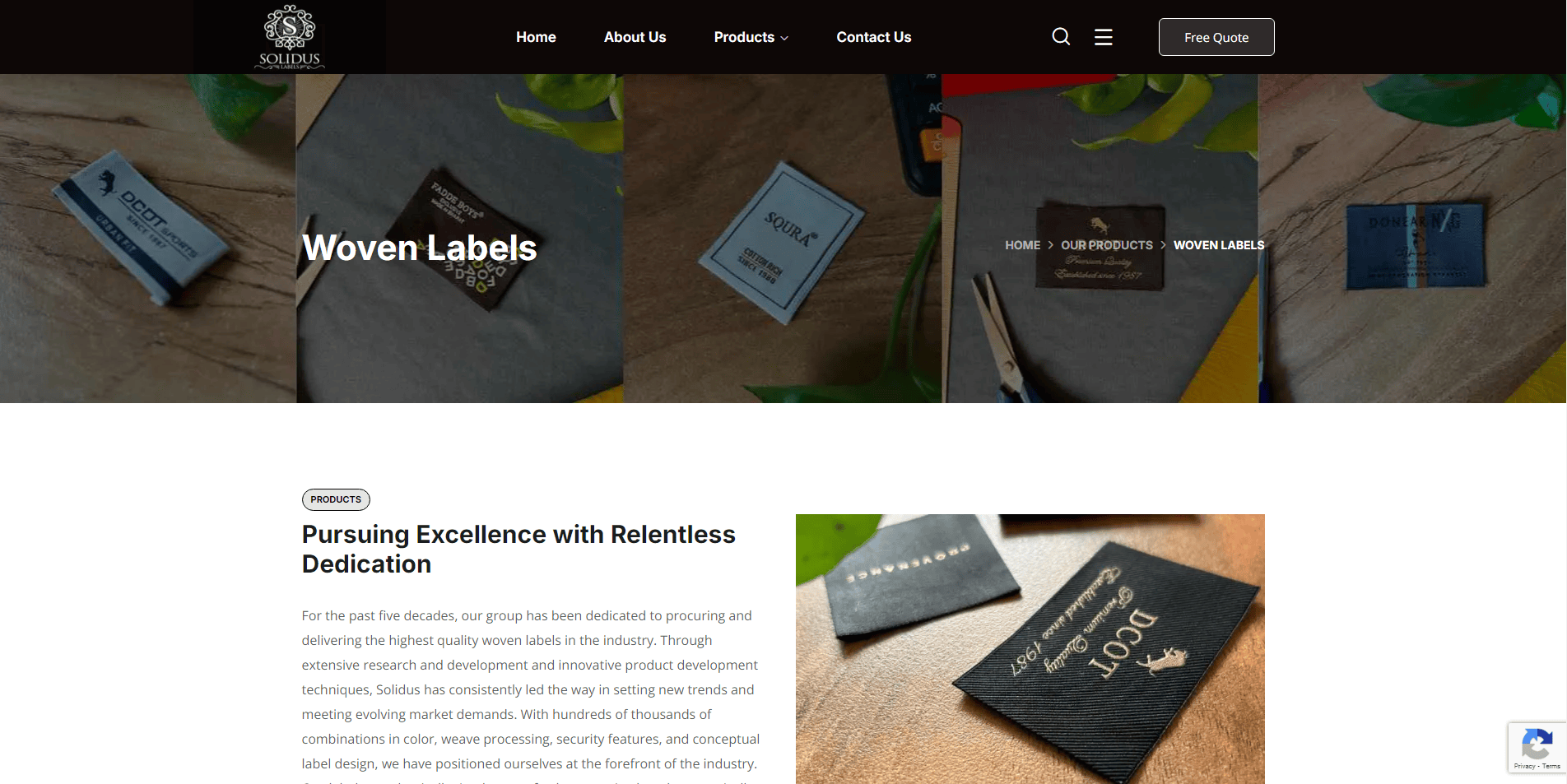Image resolution: width=1567 pixels, height=784 pixels.
Task: Click the chevron between HOME and OUR PRODUCTS
Action: [1051, 245]
